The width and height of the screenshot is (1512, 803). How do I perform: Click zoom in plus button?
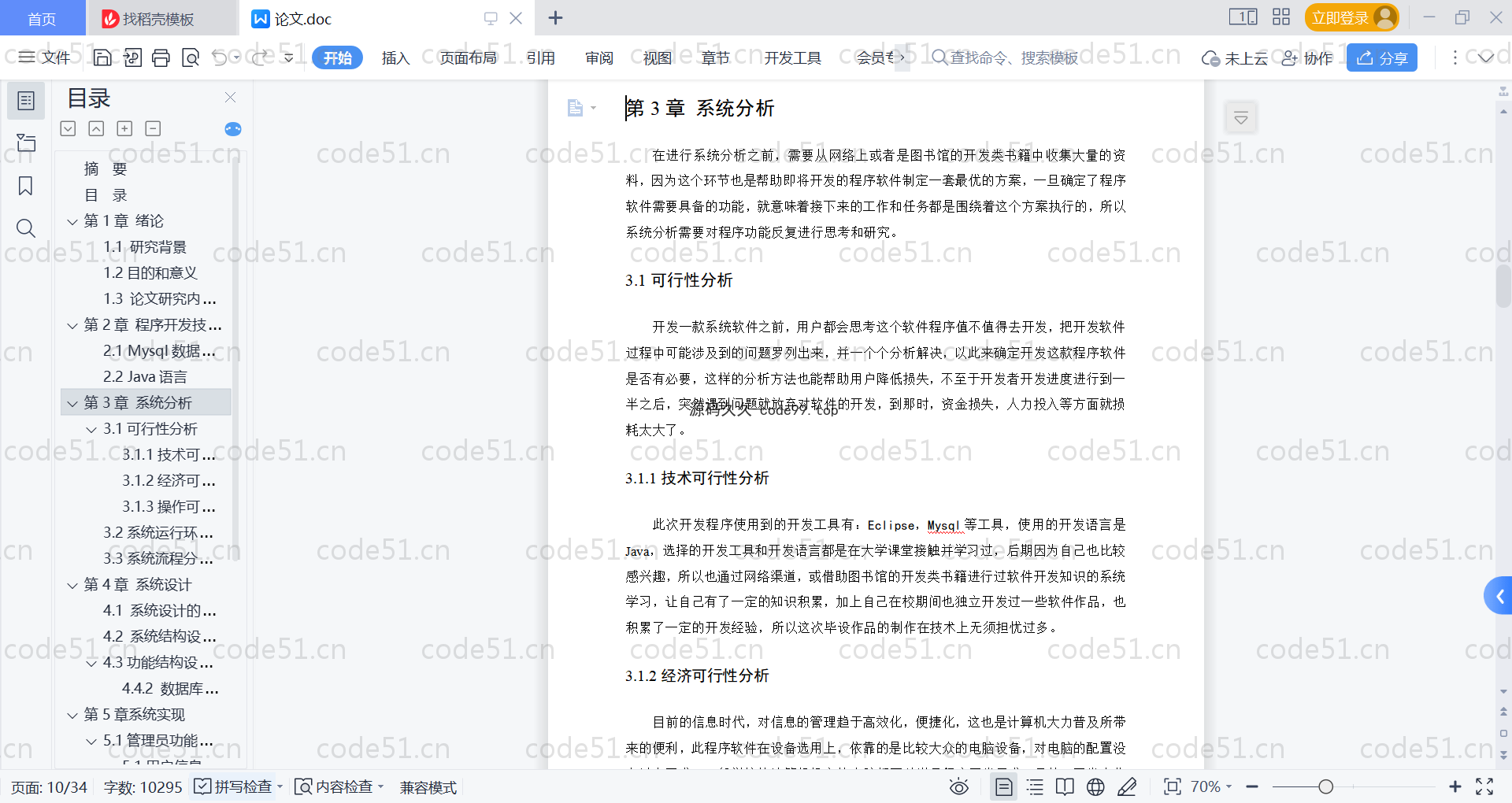(1455, 786)
